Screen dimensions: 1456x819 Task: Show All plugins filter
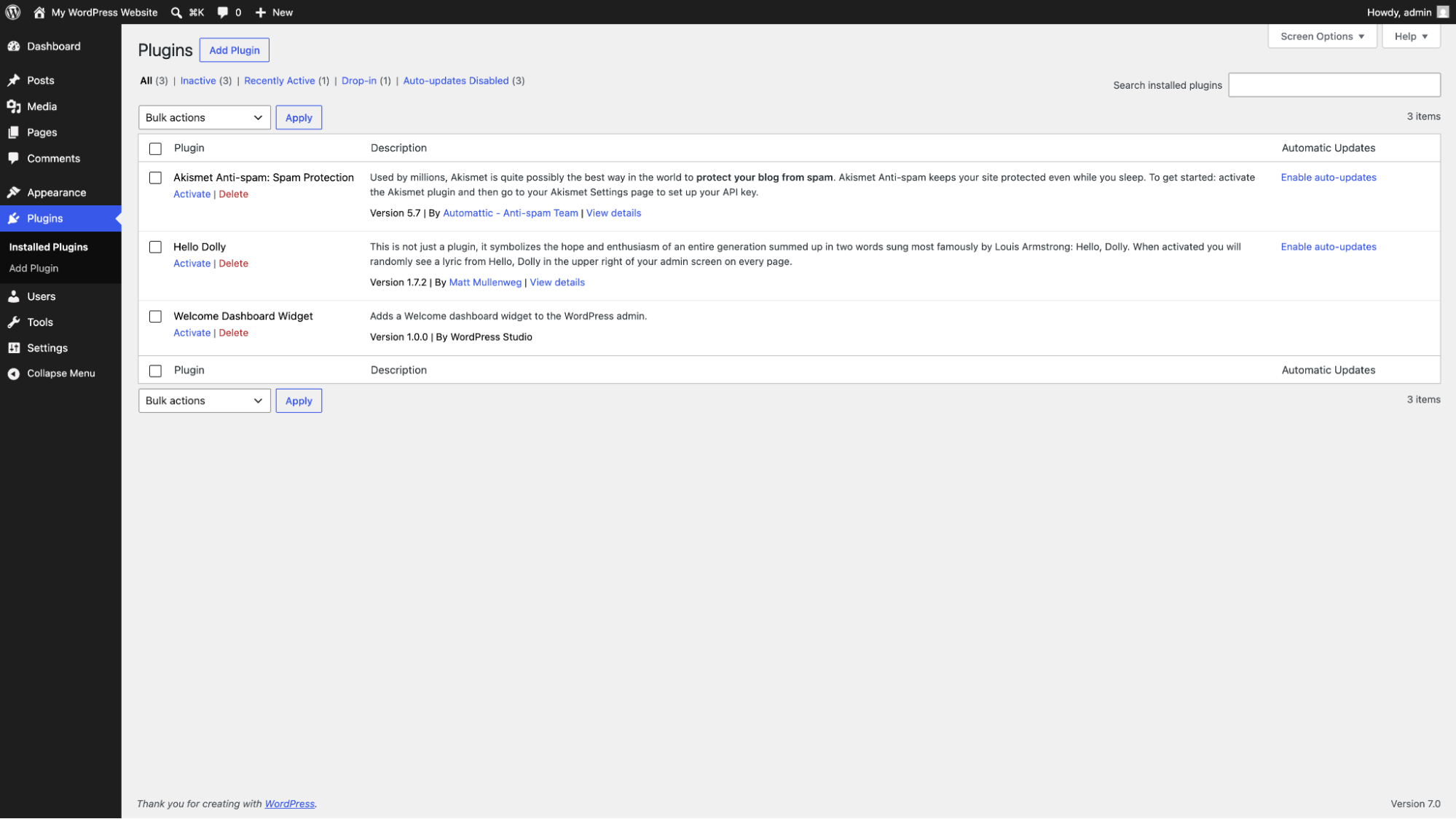tap(146, 81)
